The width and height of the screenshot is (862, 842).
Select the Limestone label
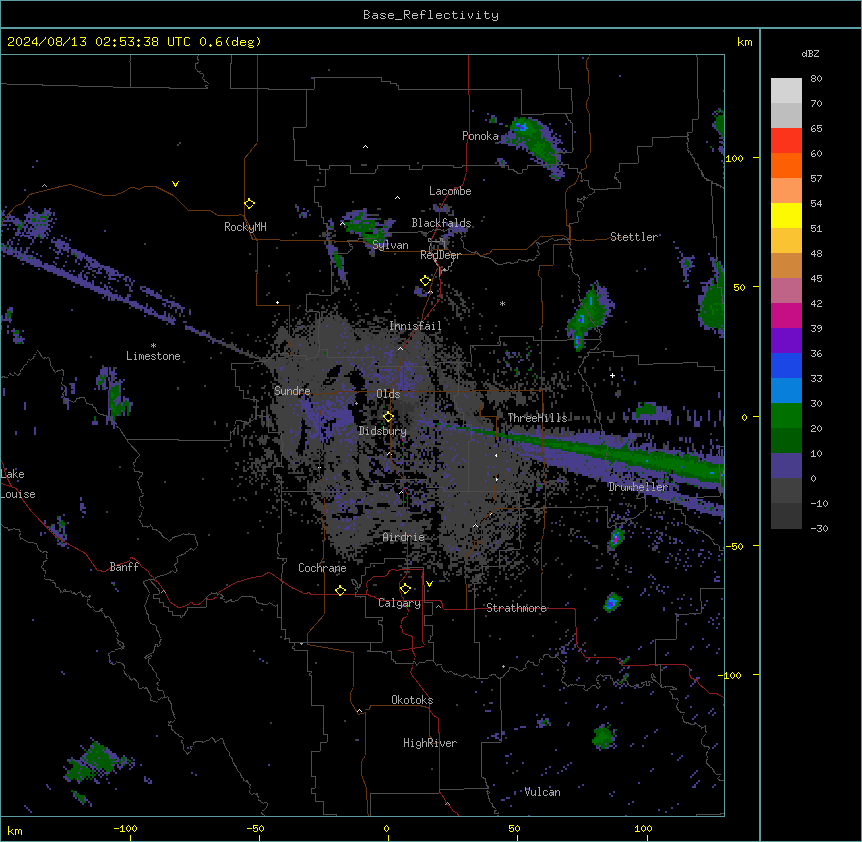click(x=153, y=356)
